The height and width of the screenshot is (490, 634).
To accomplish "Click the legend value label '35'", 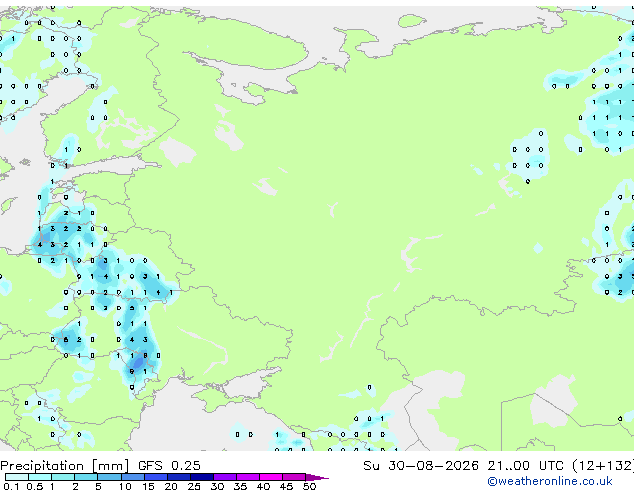I will (x=240, y=486).
